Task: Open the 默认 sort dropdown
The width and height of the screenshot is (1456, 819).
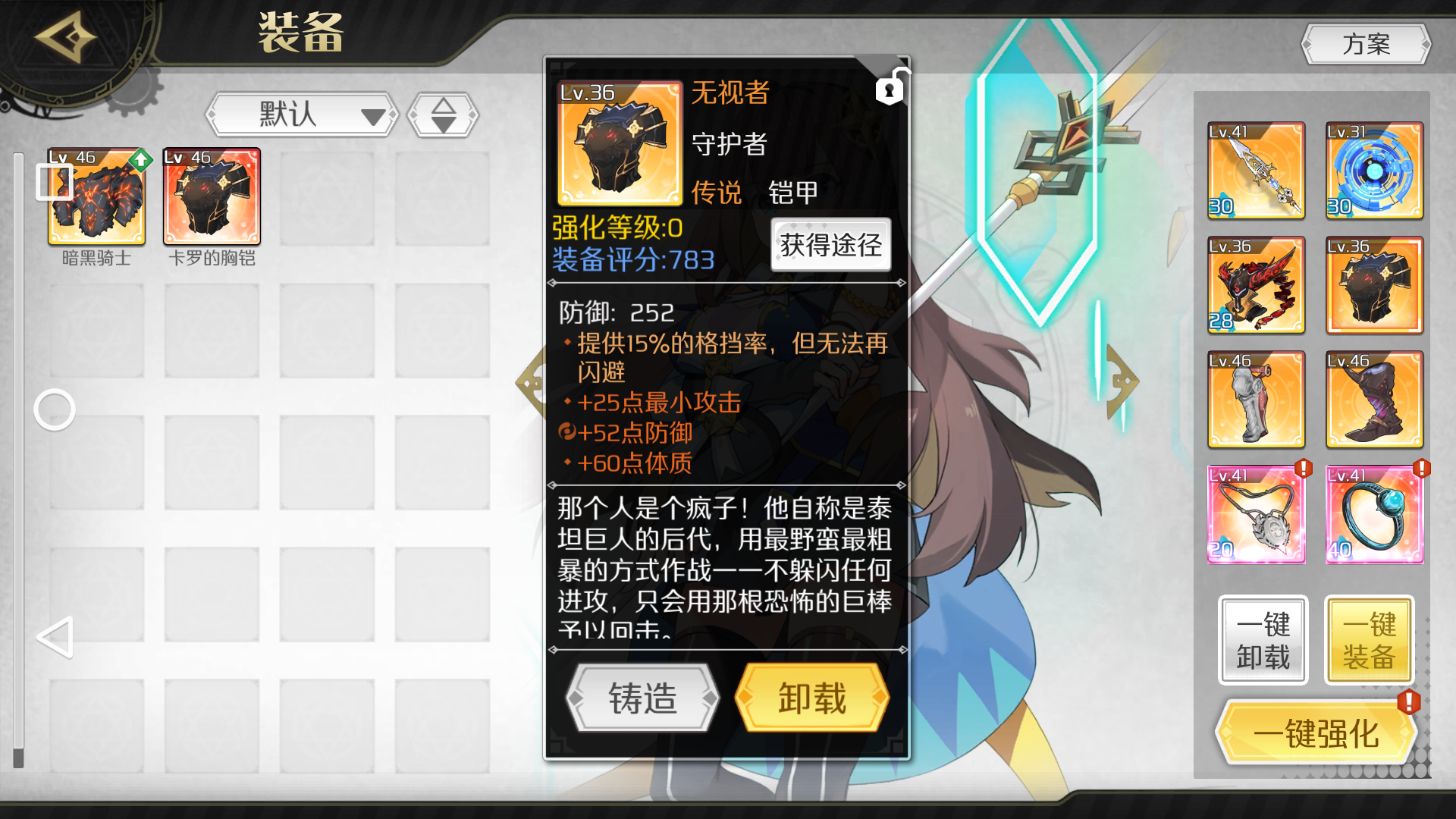Action: (303, 115)
